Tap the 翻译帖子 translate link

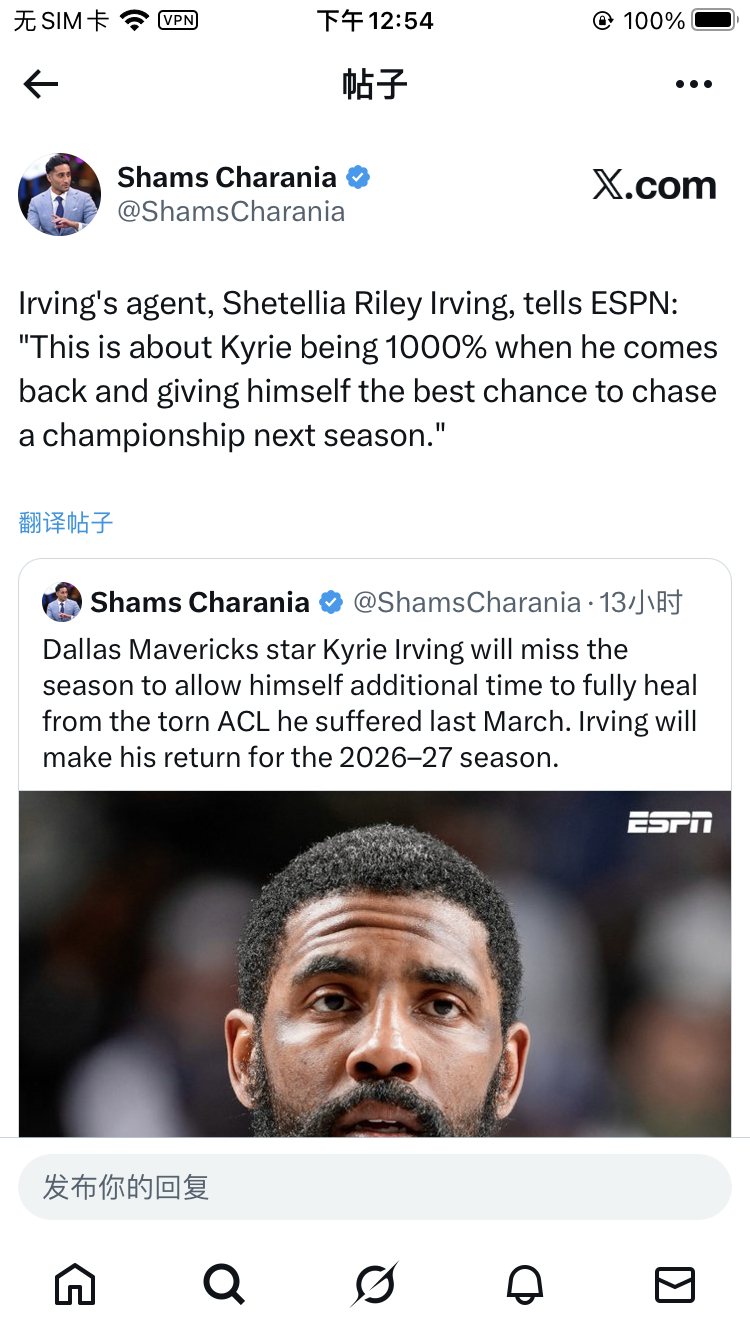[65, 522]
